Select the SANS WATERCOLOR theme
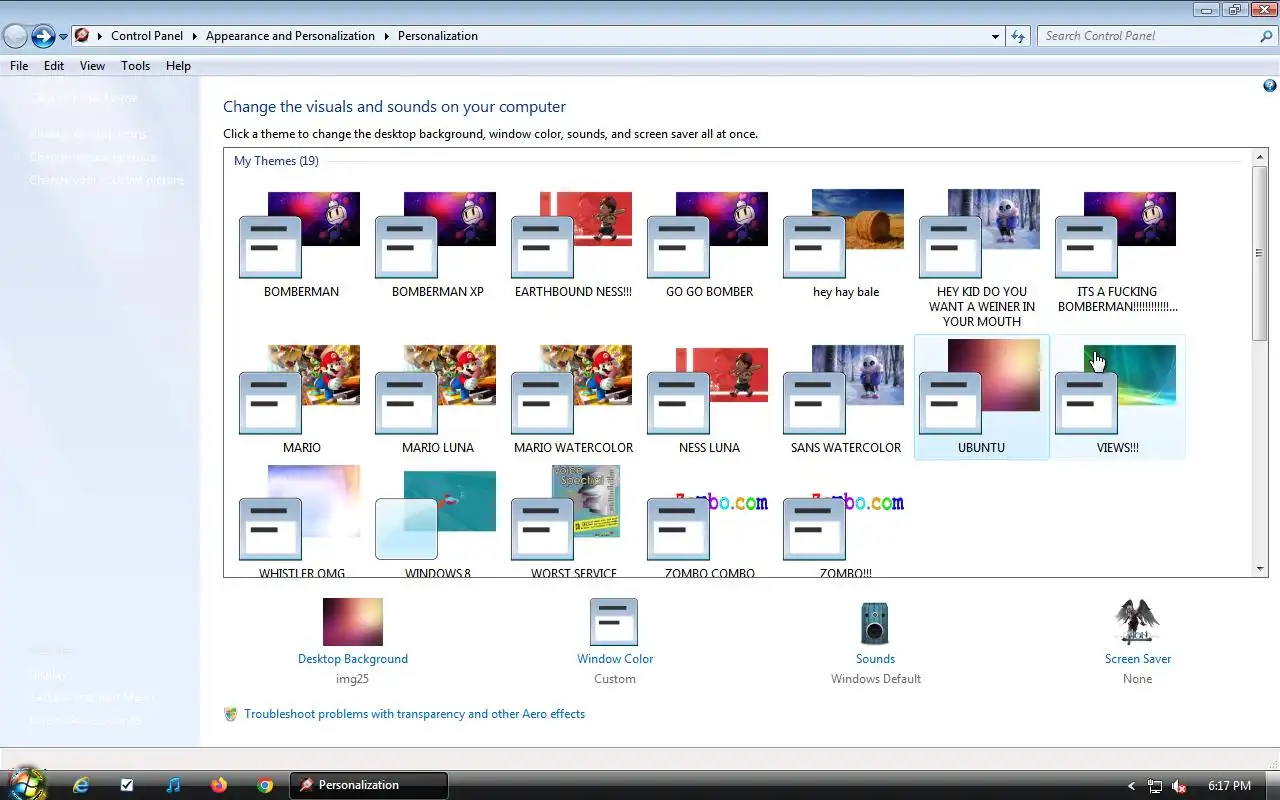This screenshot has width=1280, height=800. click(x=845, y=398)
